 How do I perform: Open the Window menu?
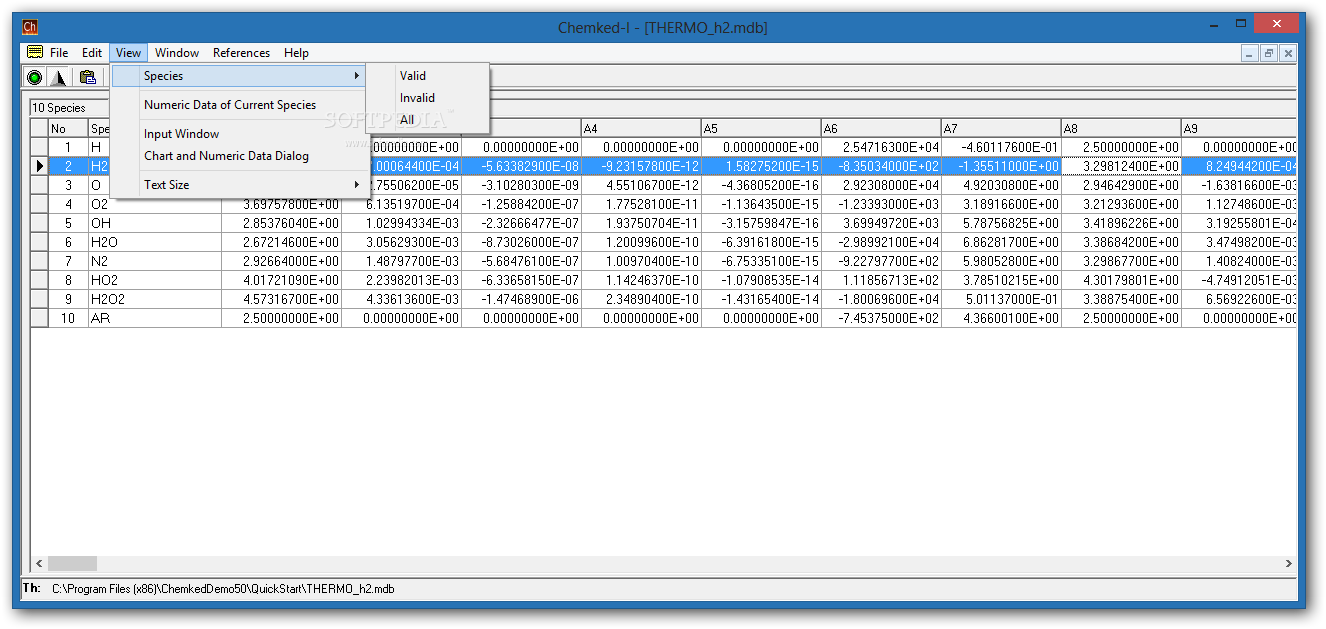tap(177, 53)
